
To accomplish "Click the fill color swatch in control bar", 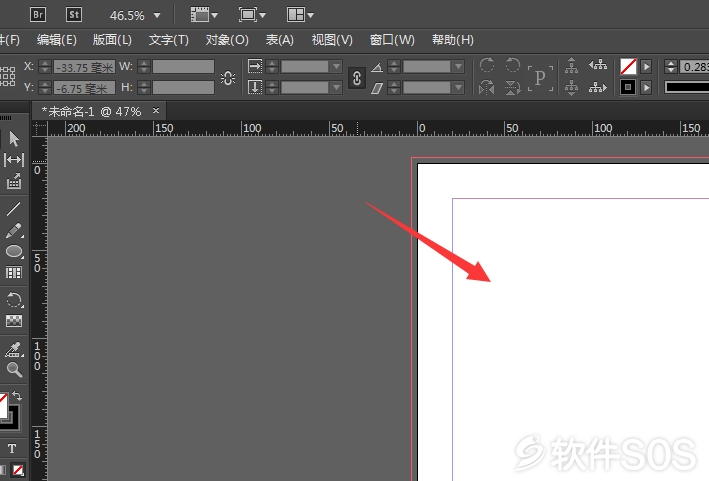I will point(628,67).
